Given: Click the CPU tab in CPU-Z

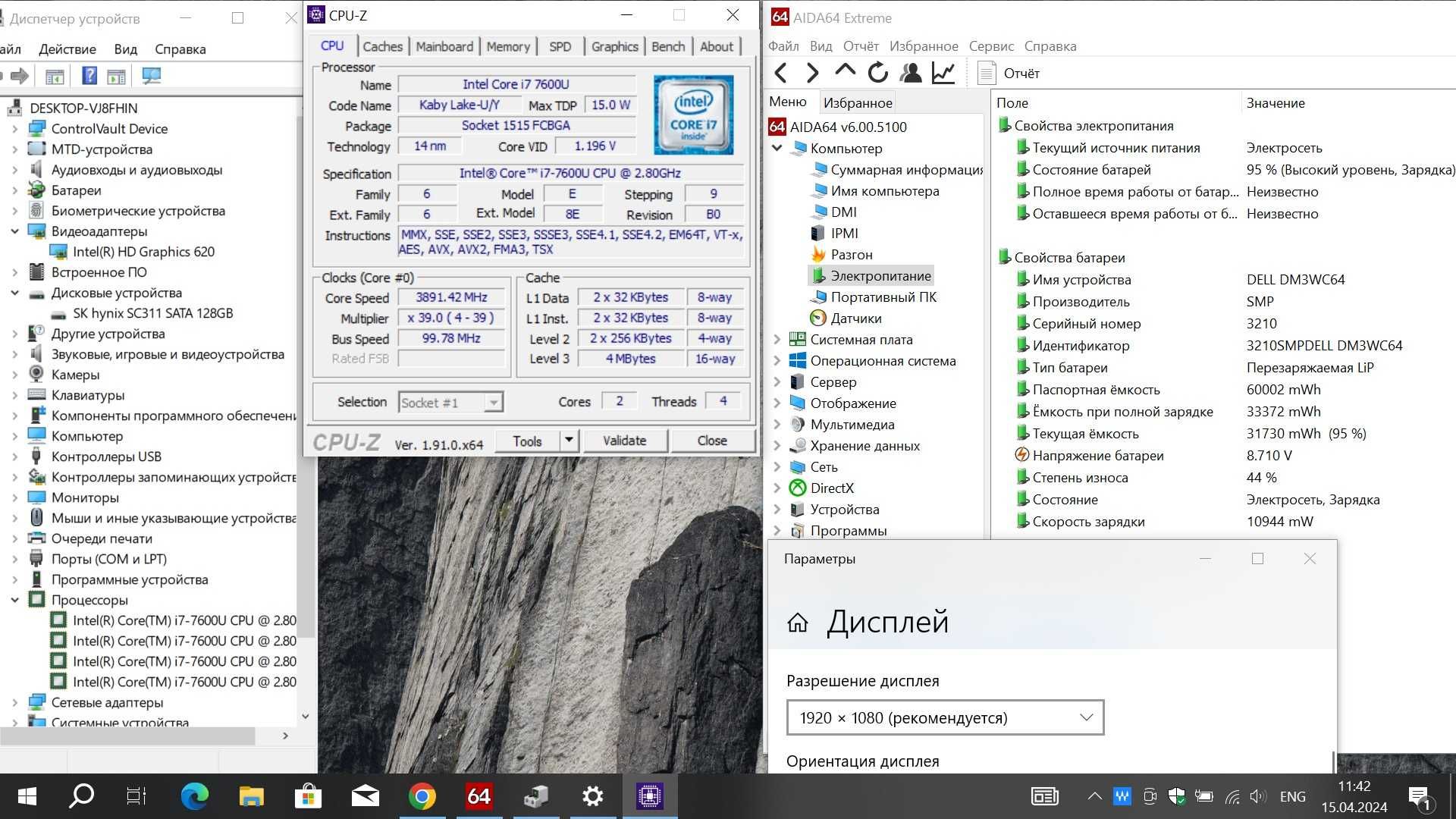Looking at the screenshot, I should [332, 46].
